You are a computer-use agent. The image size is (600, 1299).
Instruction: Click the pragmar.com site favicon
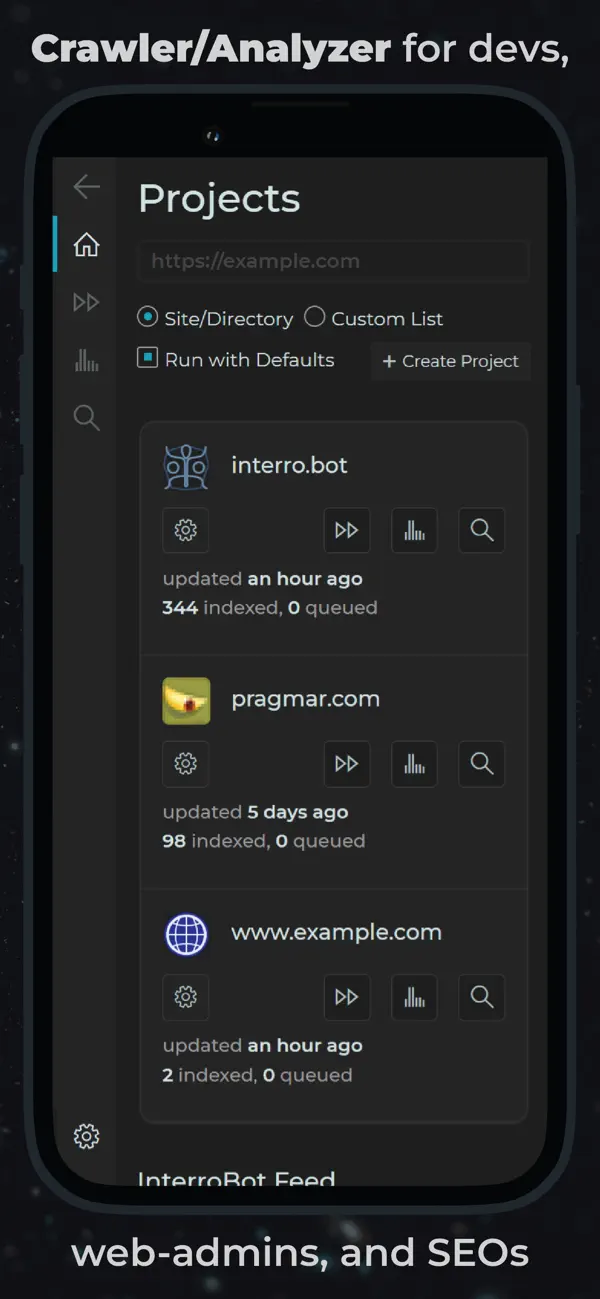186,700
